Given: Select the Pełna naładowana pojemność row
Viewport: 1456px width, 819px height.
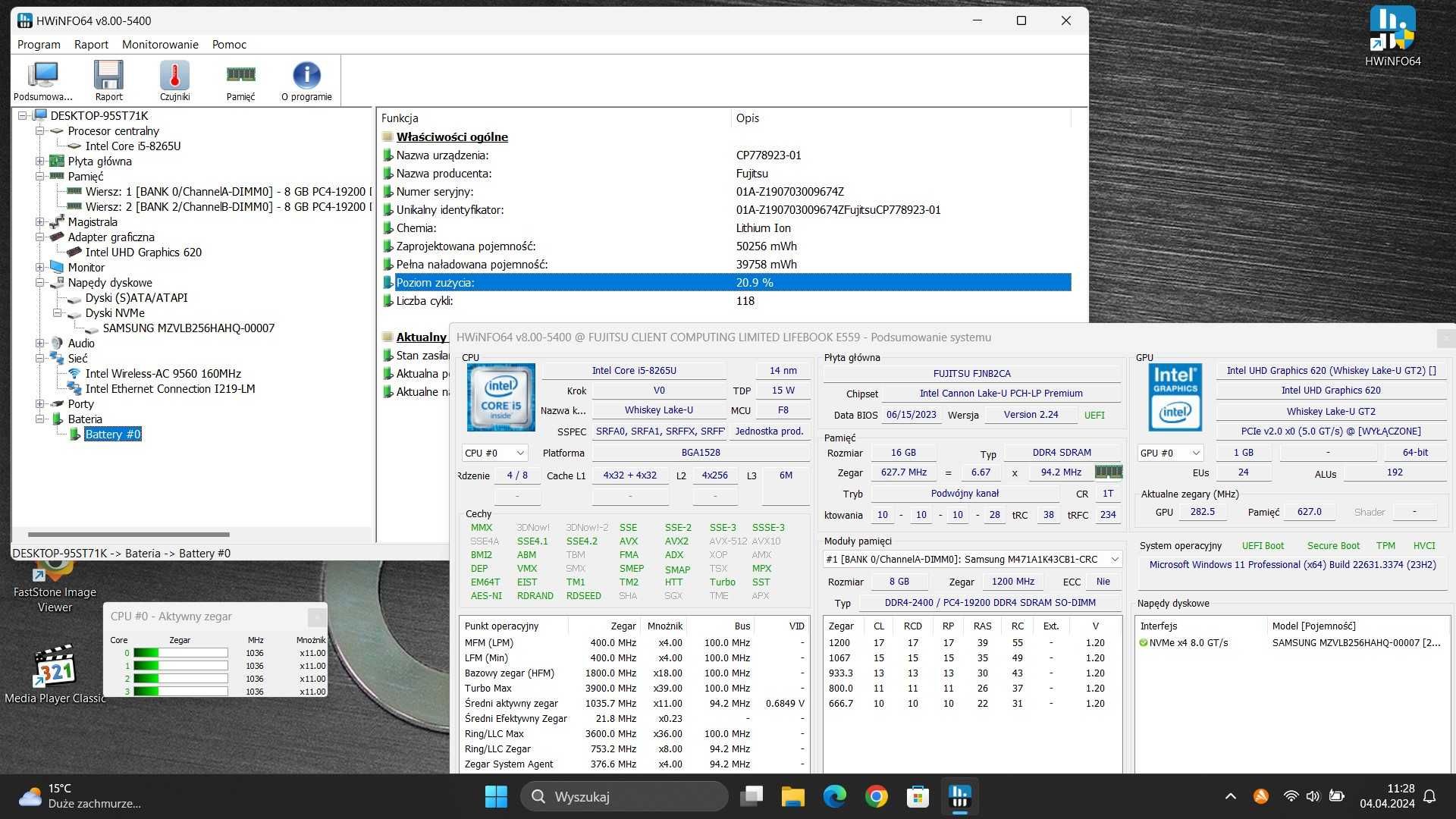Looking at the screenshot, I should click(726, 264).
